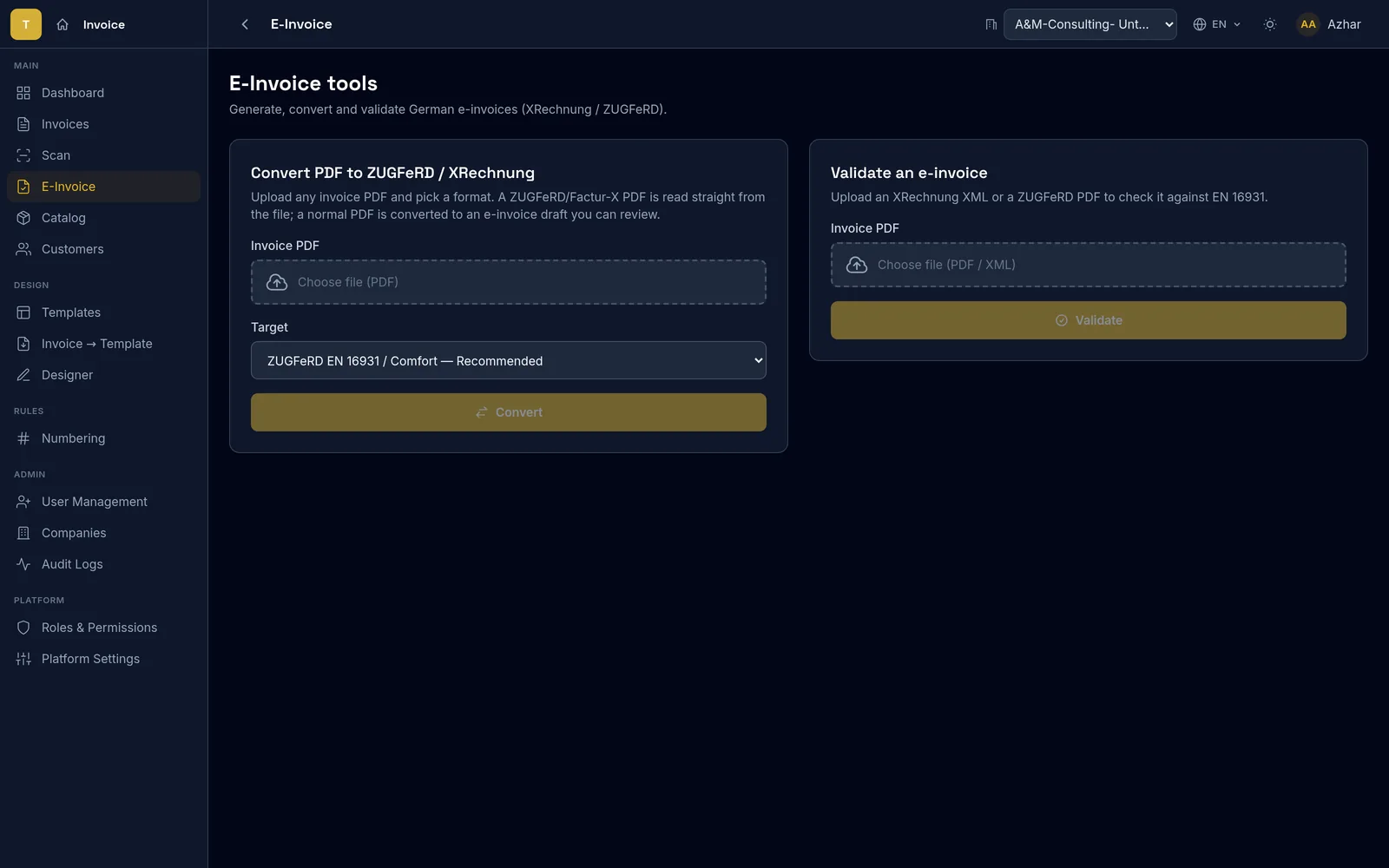
Task: Open User Management
Action: (x=103, y=502)
